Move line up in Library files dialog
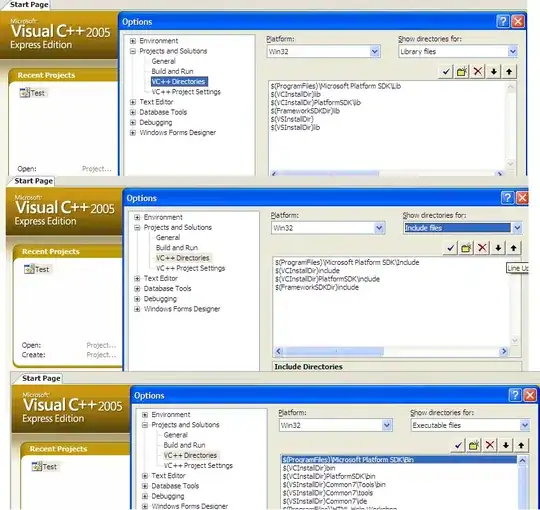Viewport: 540px width, 510px height. pos(509,72)
